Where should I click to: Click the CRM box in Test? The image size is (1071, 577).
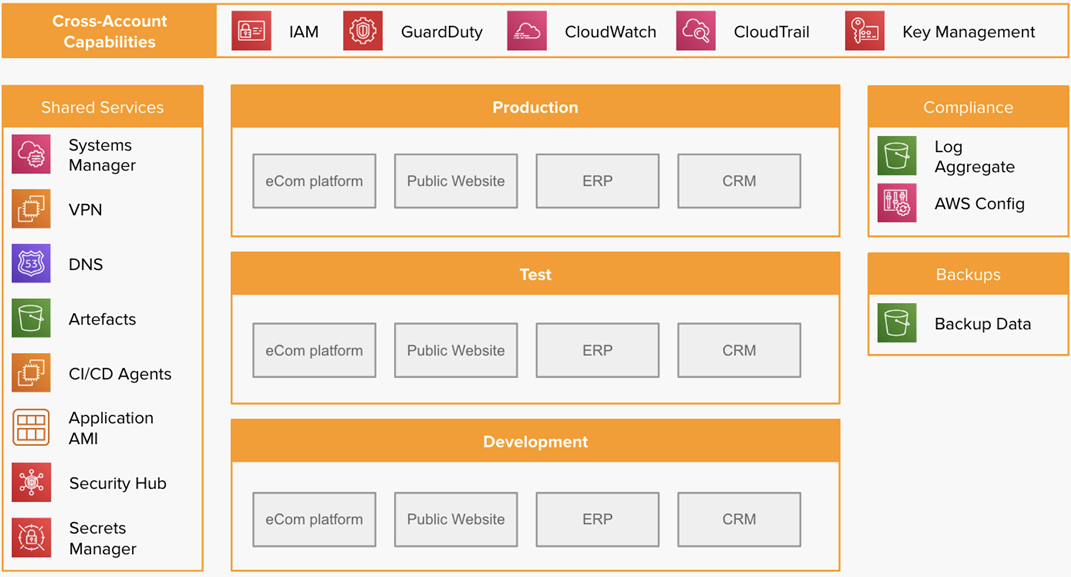pyautogui.click(x=739, y=350)
